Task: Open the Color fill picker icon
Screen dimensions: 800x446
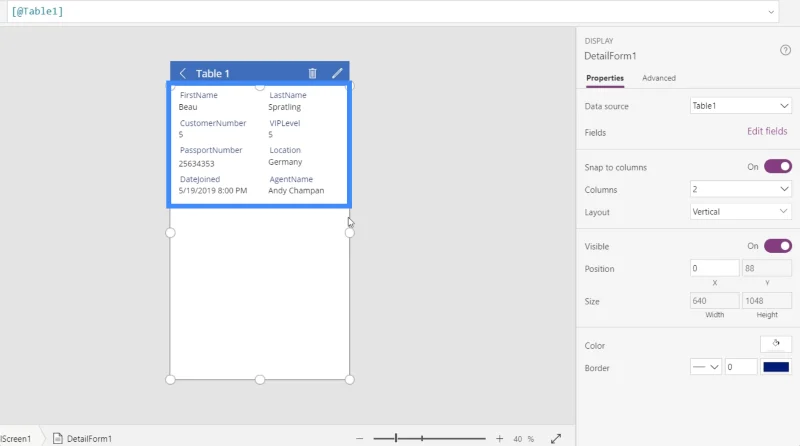Action: [776, 344]
